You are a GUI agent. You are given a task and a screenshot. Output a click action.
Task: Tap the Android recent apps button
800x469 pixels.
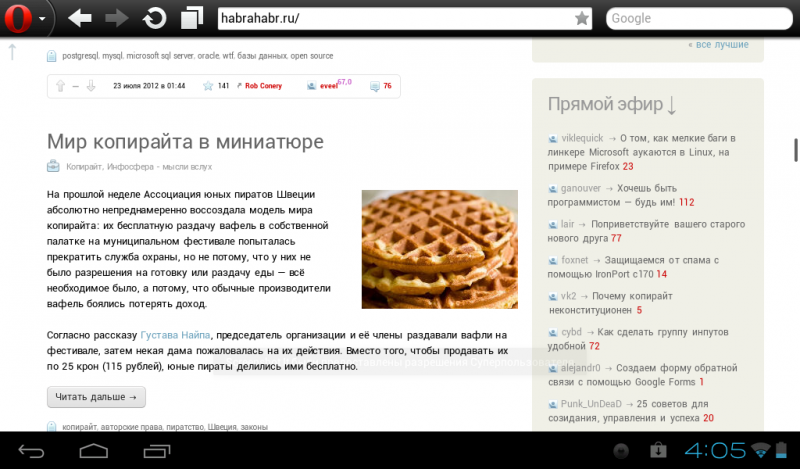click(157, 451)
